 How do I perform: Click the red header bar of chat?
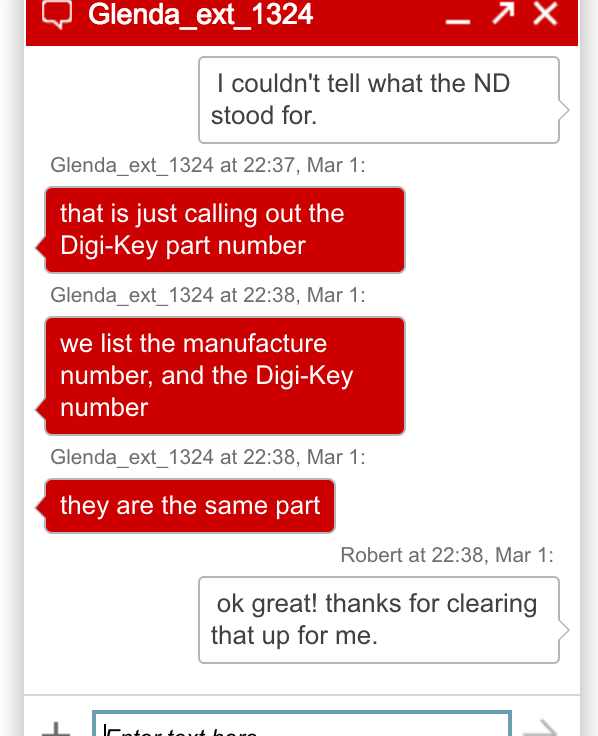[x=302, y=23]
